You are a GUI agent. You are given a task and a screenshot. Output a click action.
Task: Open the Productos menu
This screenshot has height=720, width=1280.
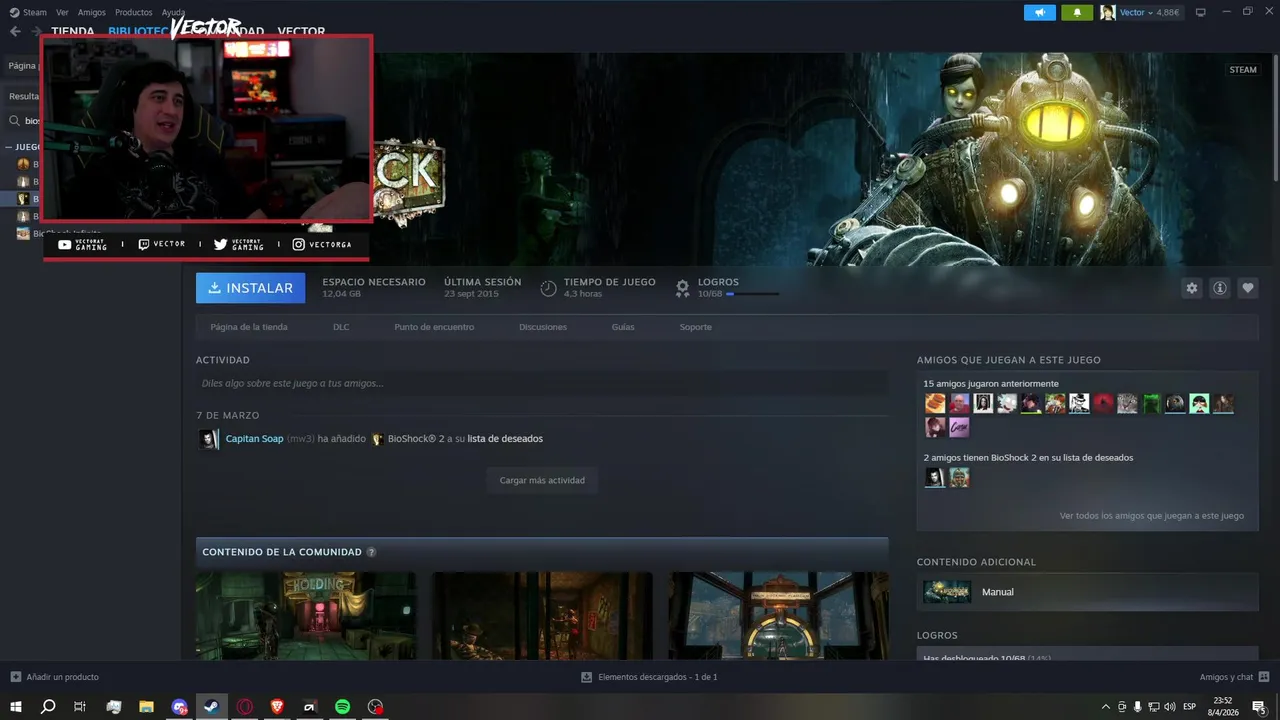[x=134, y=12]
